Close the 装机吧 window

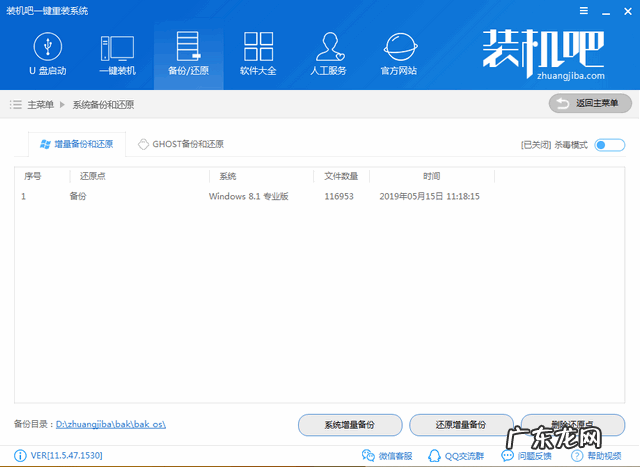(628, 11)
